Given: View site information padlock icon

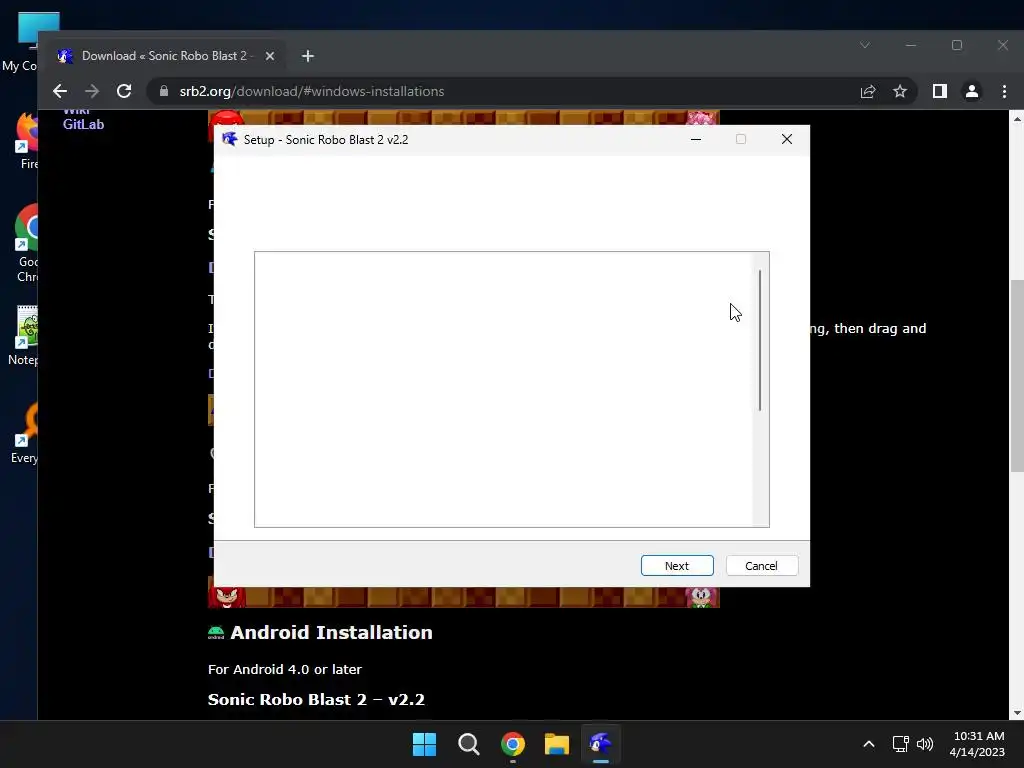Looking at the screenshot, I should 164,91.
